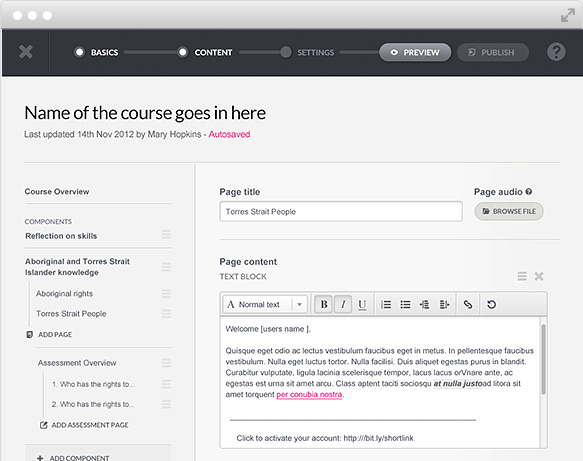Open Course Overview in the sidebar
This screenshot has width=583, height=461.
(57, 191)
